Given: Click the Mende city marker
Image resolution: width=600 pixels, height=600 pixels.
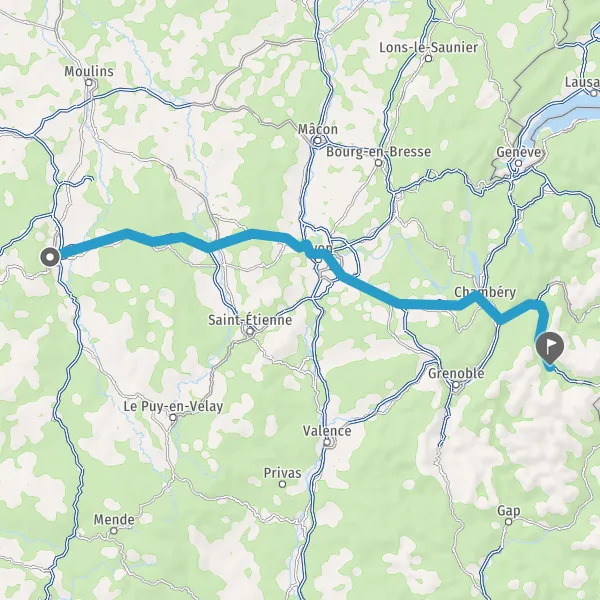Looking at the screenshot, I should click(114, 531).
